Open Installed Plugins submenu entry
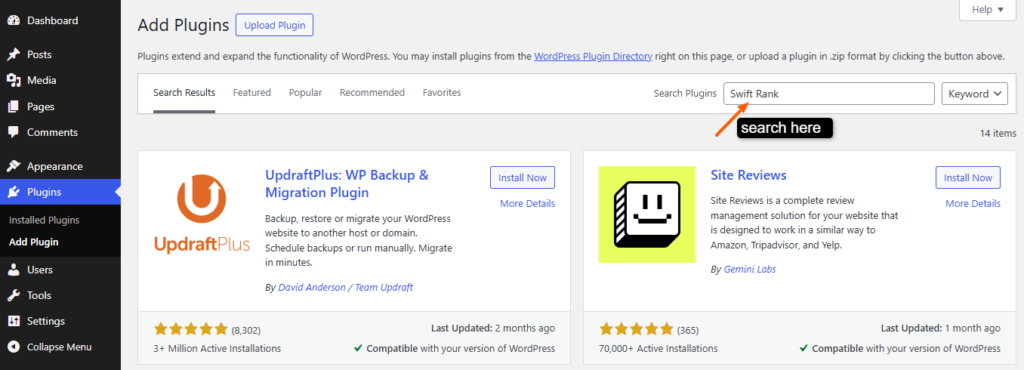Viewport: 1024px width, 370px height. pyautogui.click(x=44, y=221)
